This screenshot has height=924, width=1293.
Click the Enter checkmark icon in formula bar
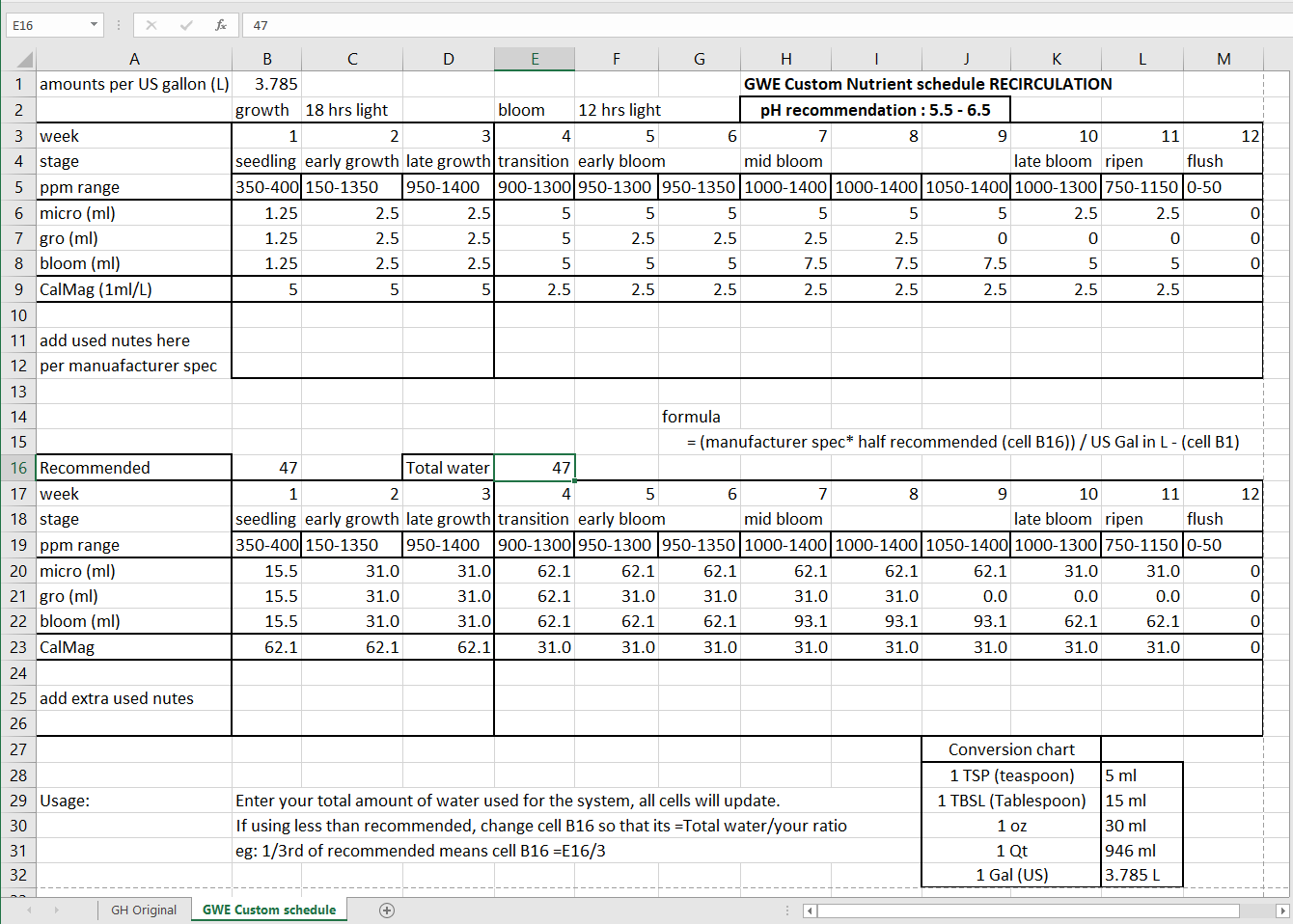coord(186,25)
